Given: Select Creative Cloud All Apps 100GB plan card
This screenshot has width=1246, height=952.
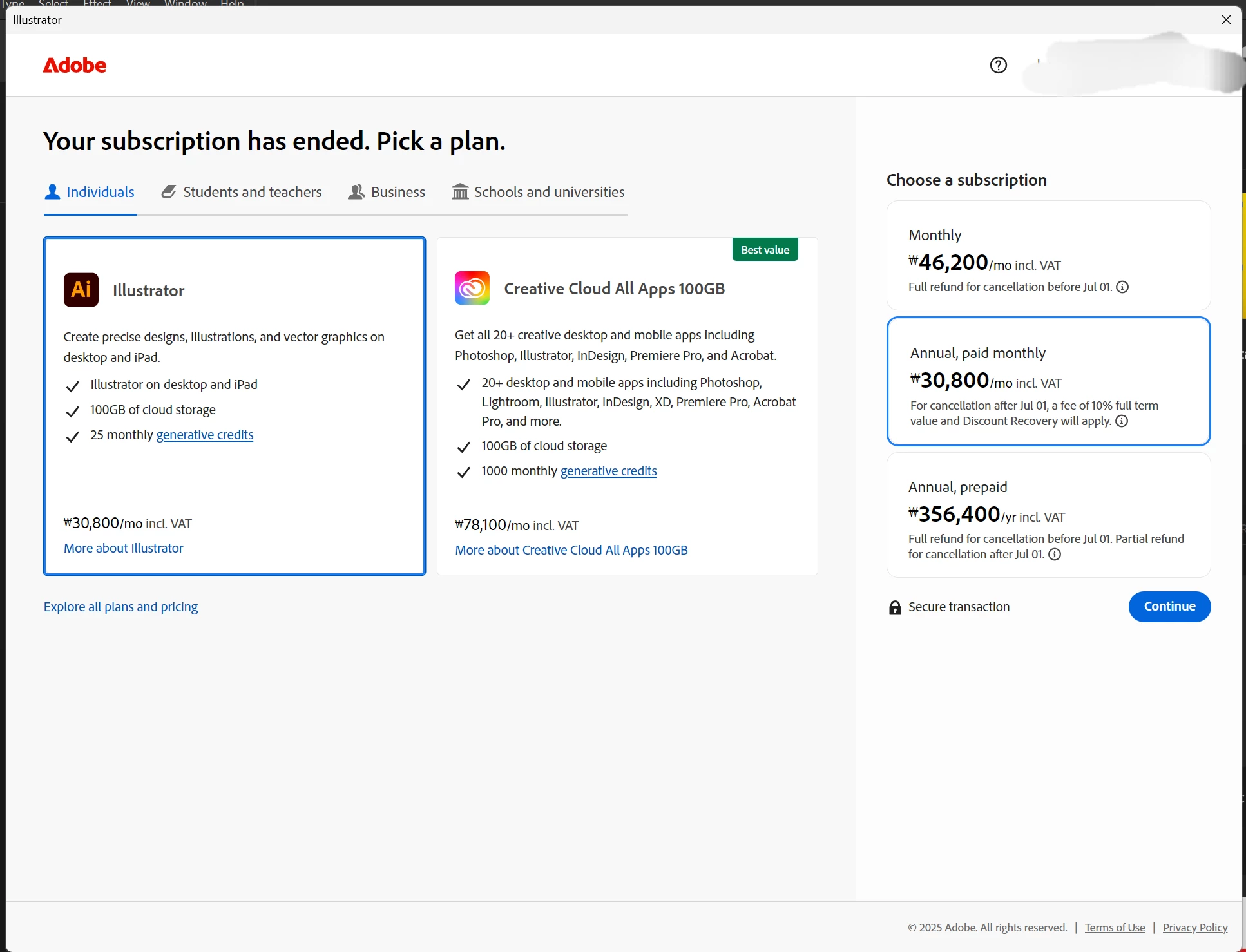Looking at the screenshot, I should 627,406.
